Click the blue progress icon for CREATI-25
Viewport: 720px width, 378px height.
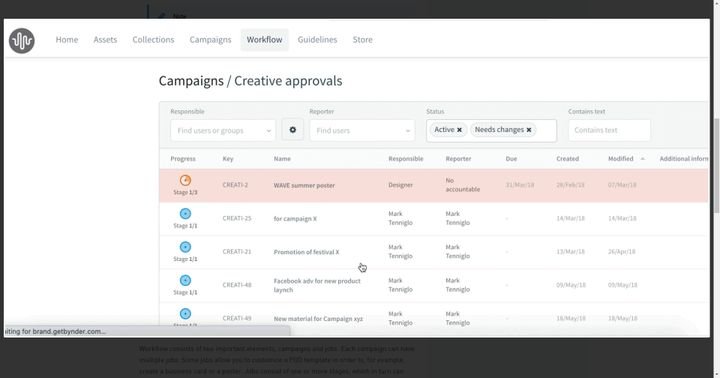tap(185, 214)
